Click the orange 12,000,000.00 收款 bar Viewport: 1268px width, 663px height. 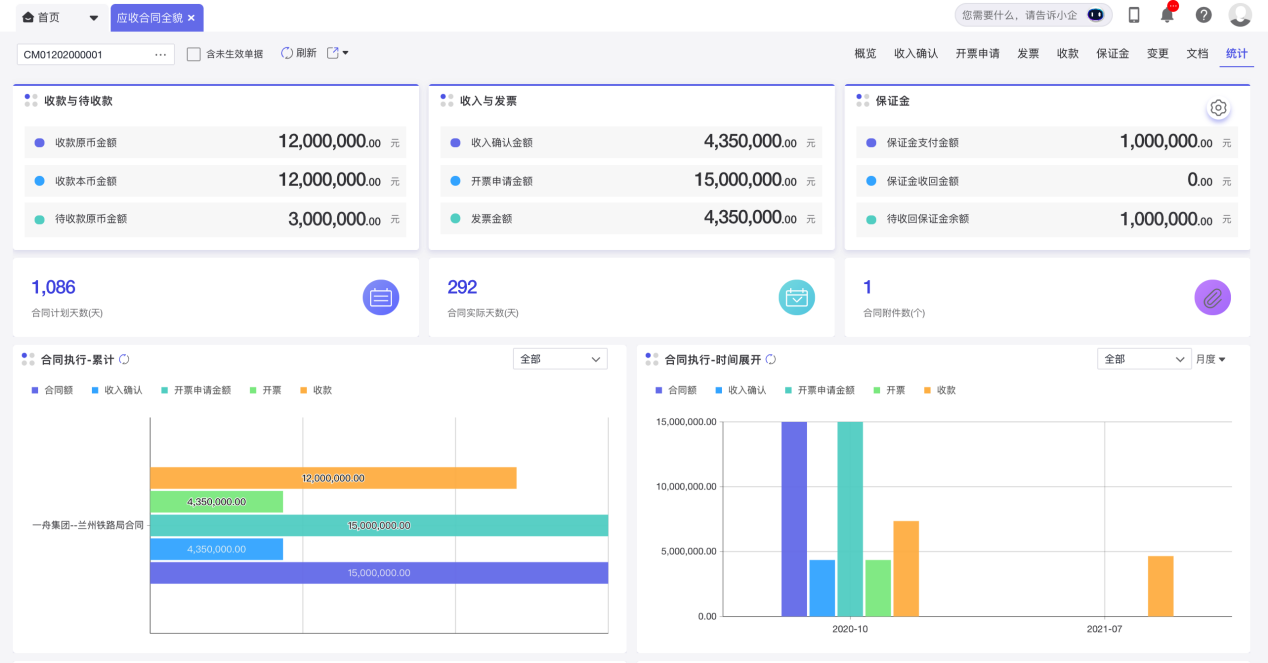click(333, 478)
